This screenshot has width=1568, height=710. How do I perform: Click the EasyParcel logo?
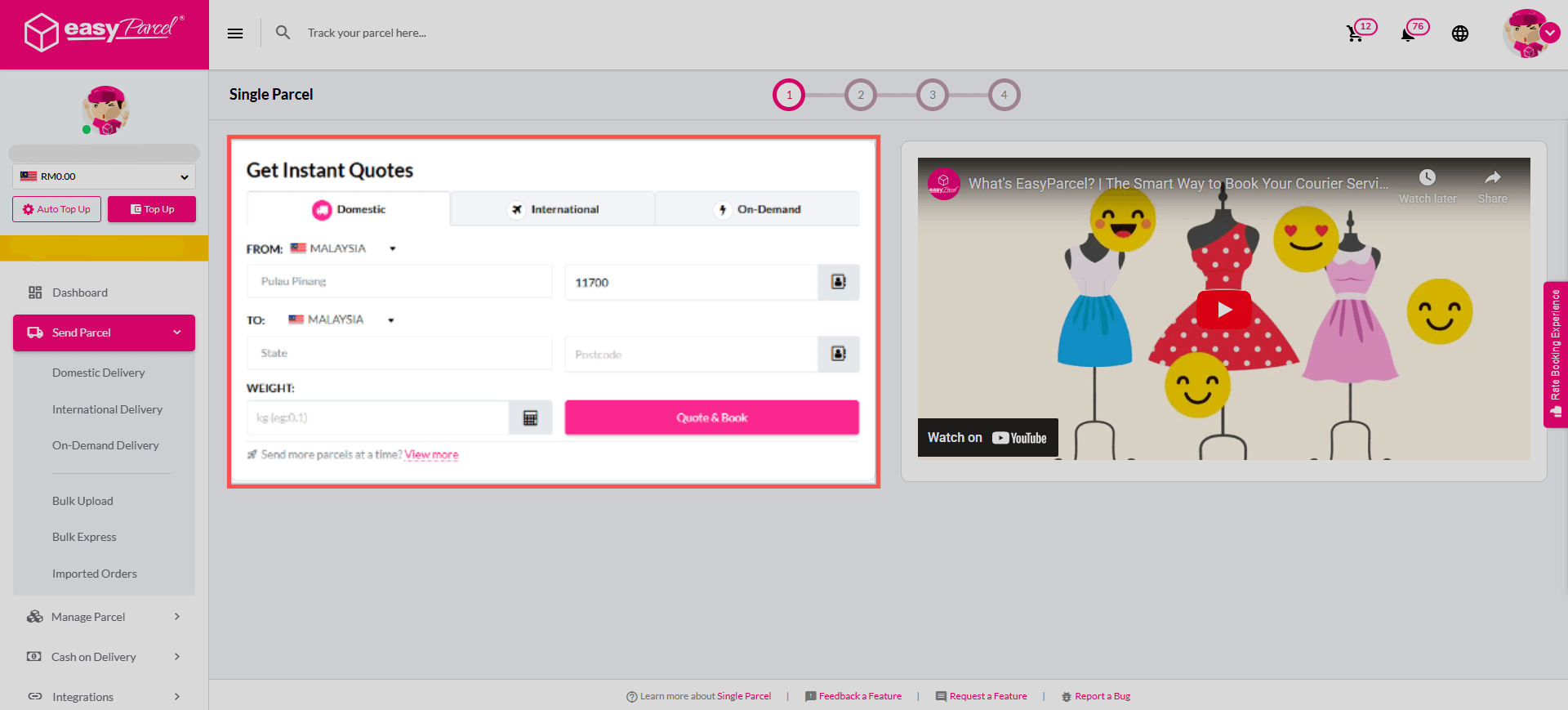tap(104, 33)
